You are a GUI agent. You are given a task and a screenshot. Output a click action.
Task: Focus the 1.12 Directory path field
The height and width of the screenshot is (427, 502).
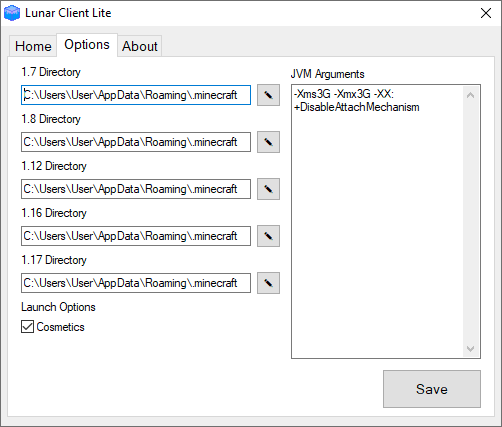(136, 189)
